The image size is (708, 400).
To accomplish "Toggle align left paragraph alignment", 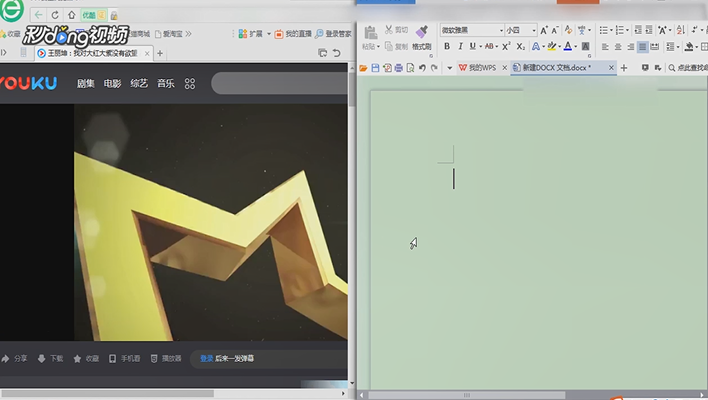I will (605, 47).
